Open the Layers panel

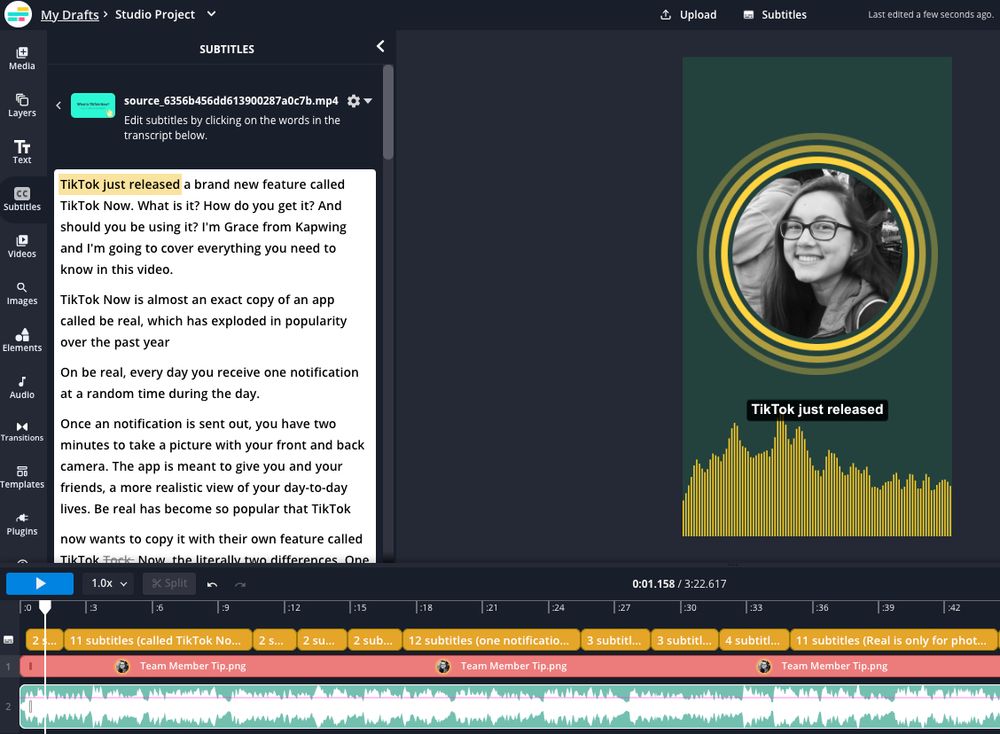tap(21, 105)
